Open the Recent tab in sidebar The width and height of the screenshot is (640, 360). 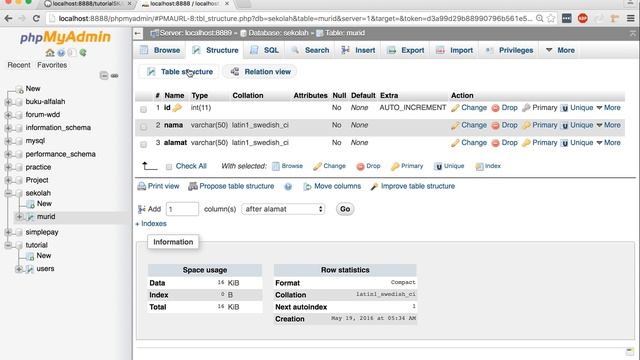pos(19,65)
